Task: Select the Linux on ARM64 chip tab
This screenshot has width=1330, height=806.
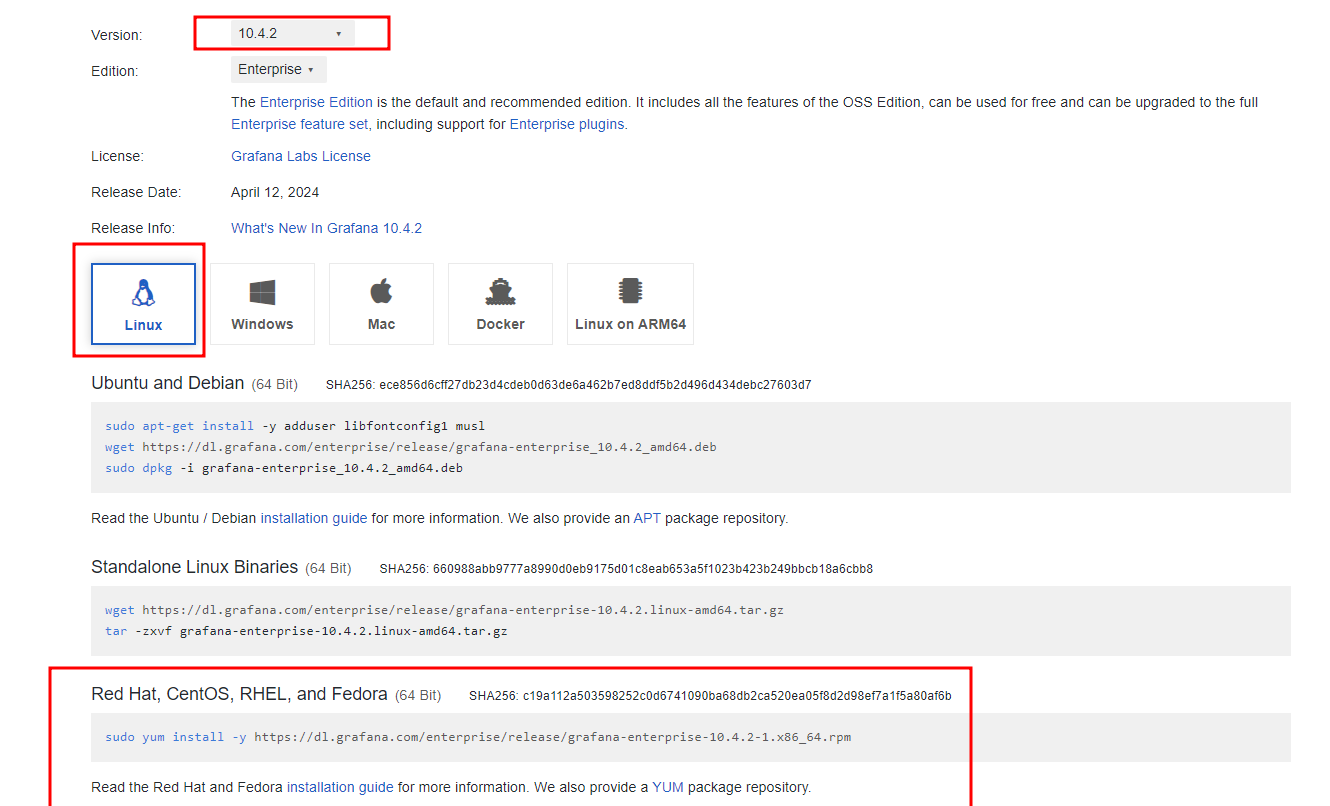Action: [630, 304]
